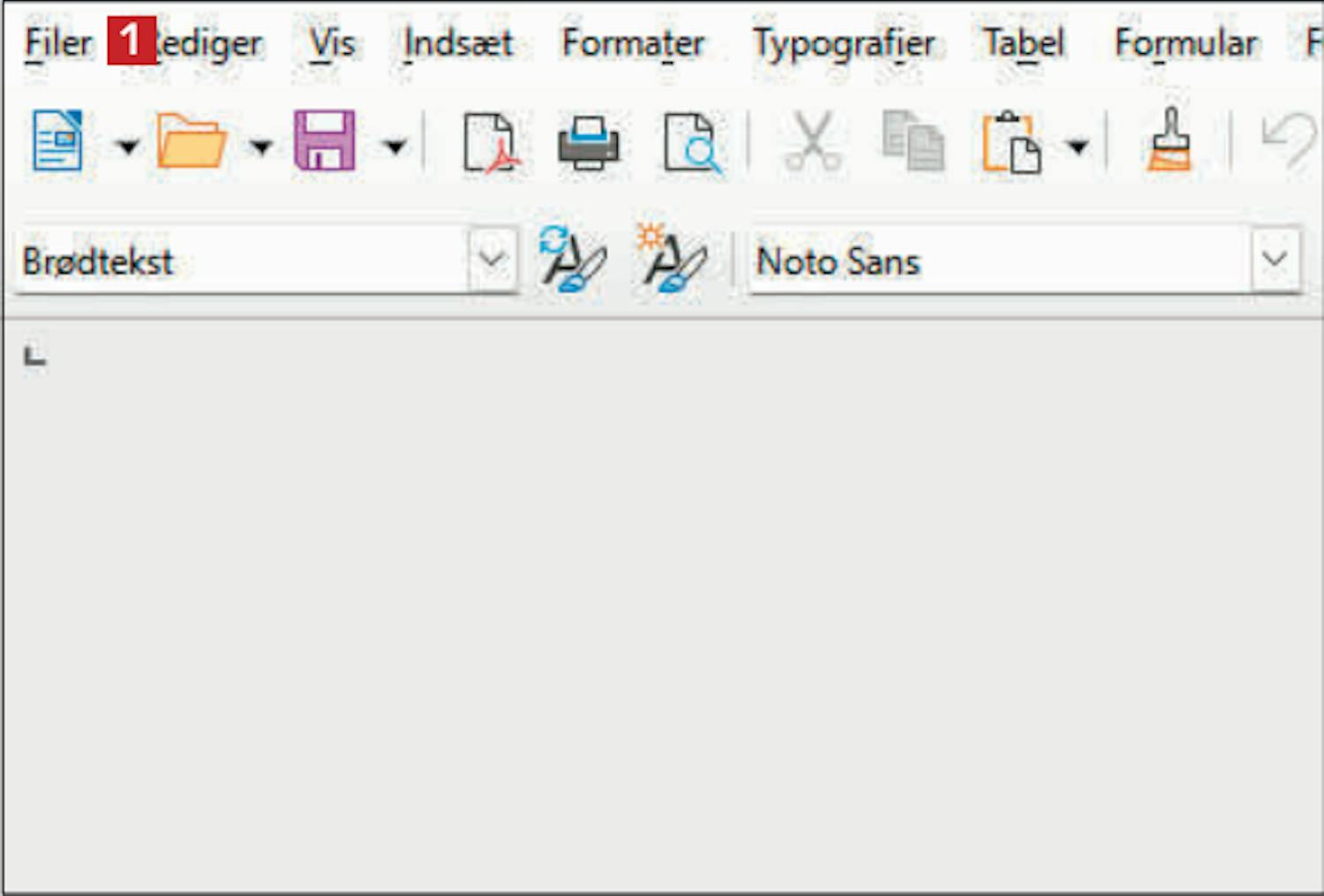The image size is (1324, 896).
Task: Toggle the Print Preview icon
Action: 691,142
